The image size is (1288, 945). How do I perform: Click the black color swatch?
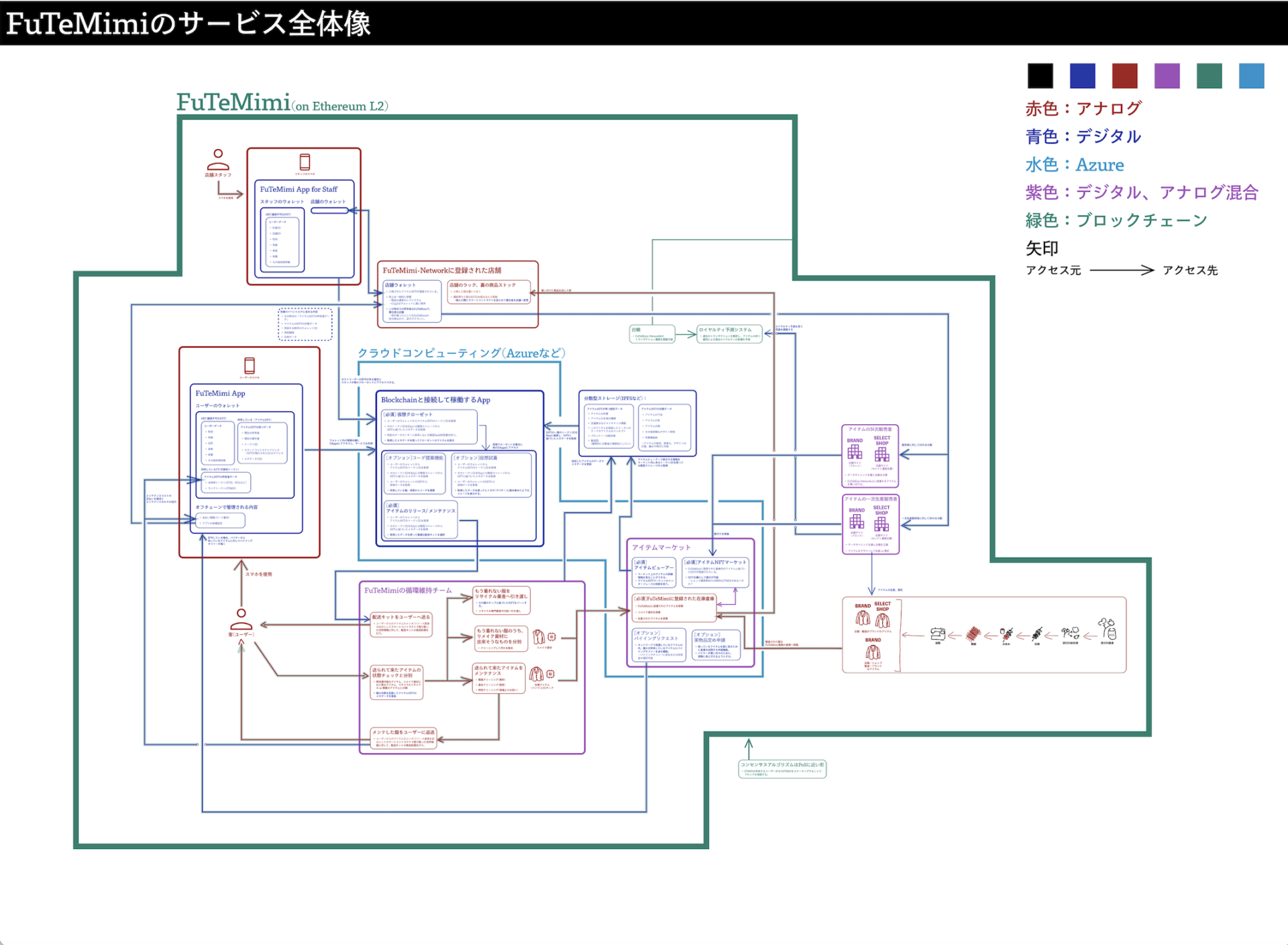click(1040, 76)
